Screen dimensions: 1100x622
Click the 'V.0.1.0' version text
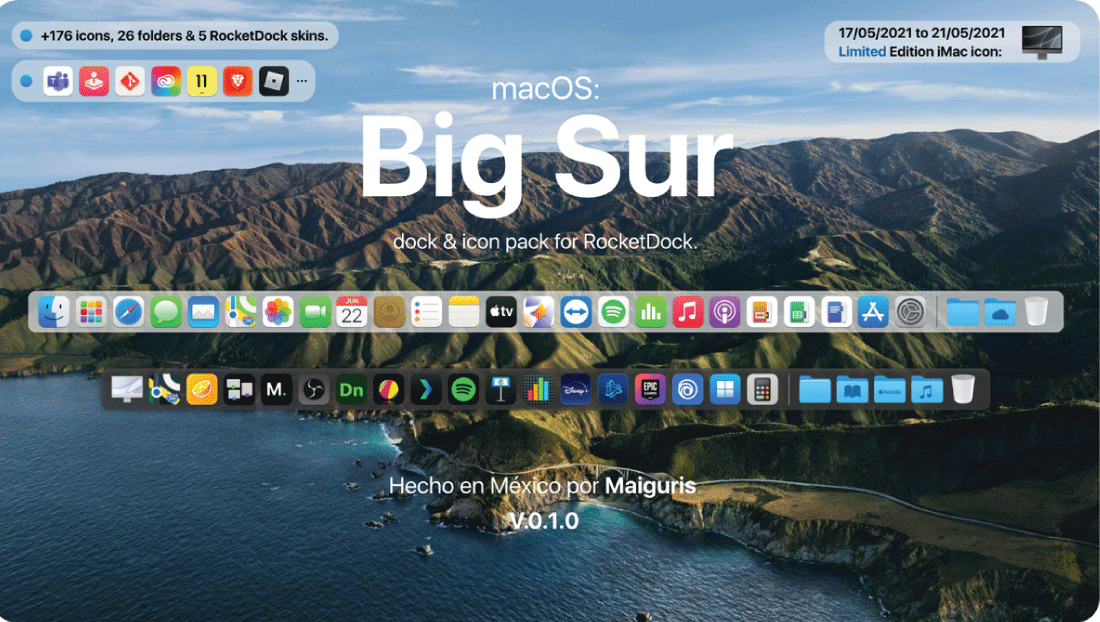point(544,521)
